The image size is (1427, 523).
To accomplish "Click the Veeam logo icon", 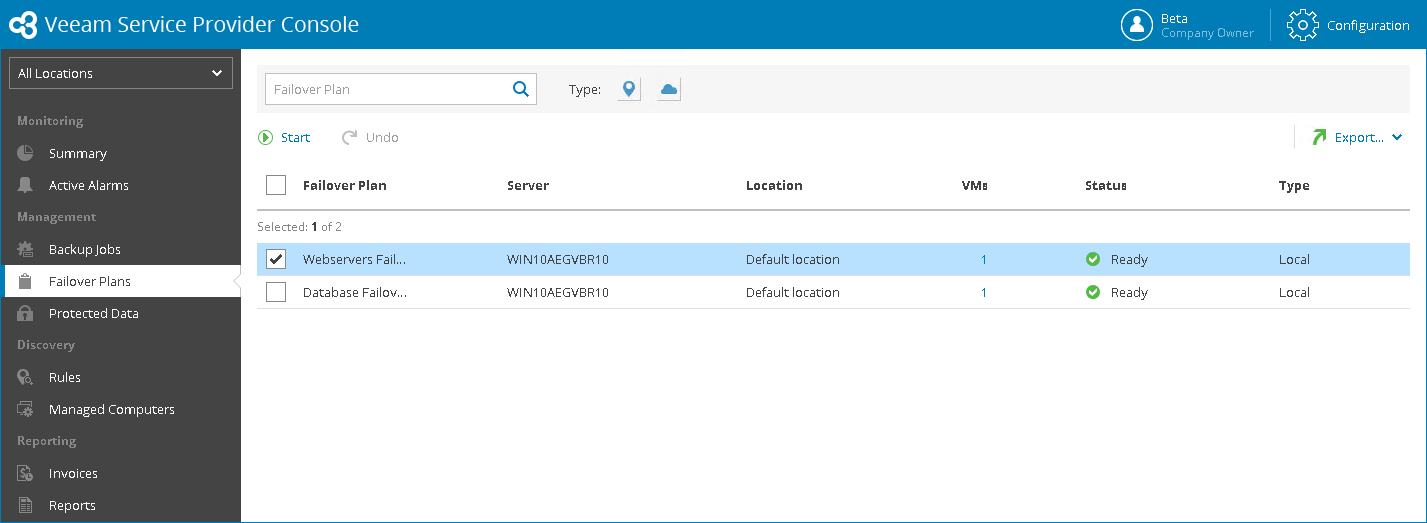I will click(22, 25).
